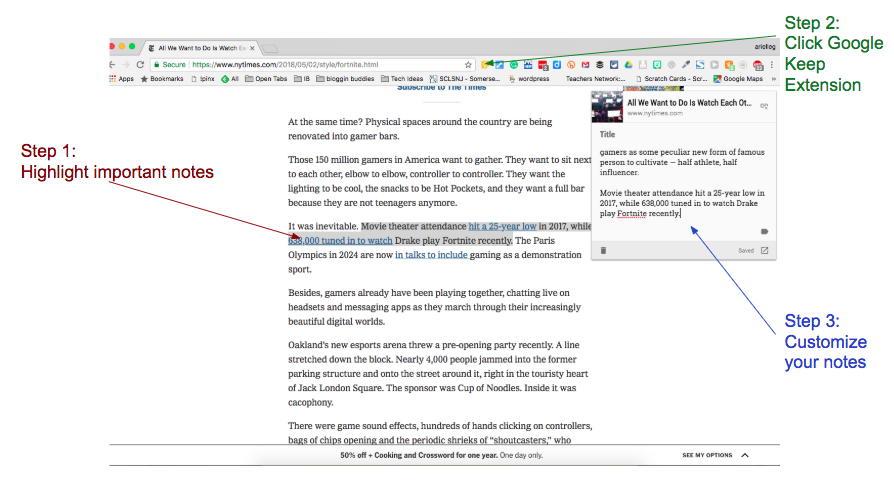Bookmark this page with the star icon

(468, 65)
